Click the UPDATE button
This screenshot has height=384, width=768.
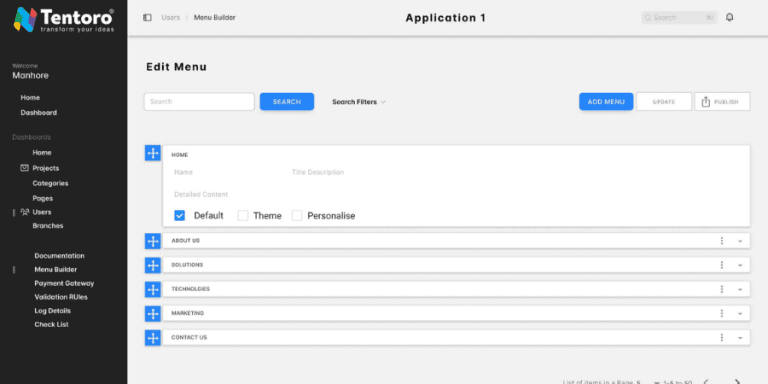coord(664,101)
